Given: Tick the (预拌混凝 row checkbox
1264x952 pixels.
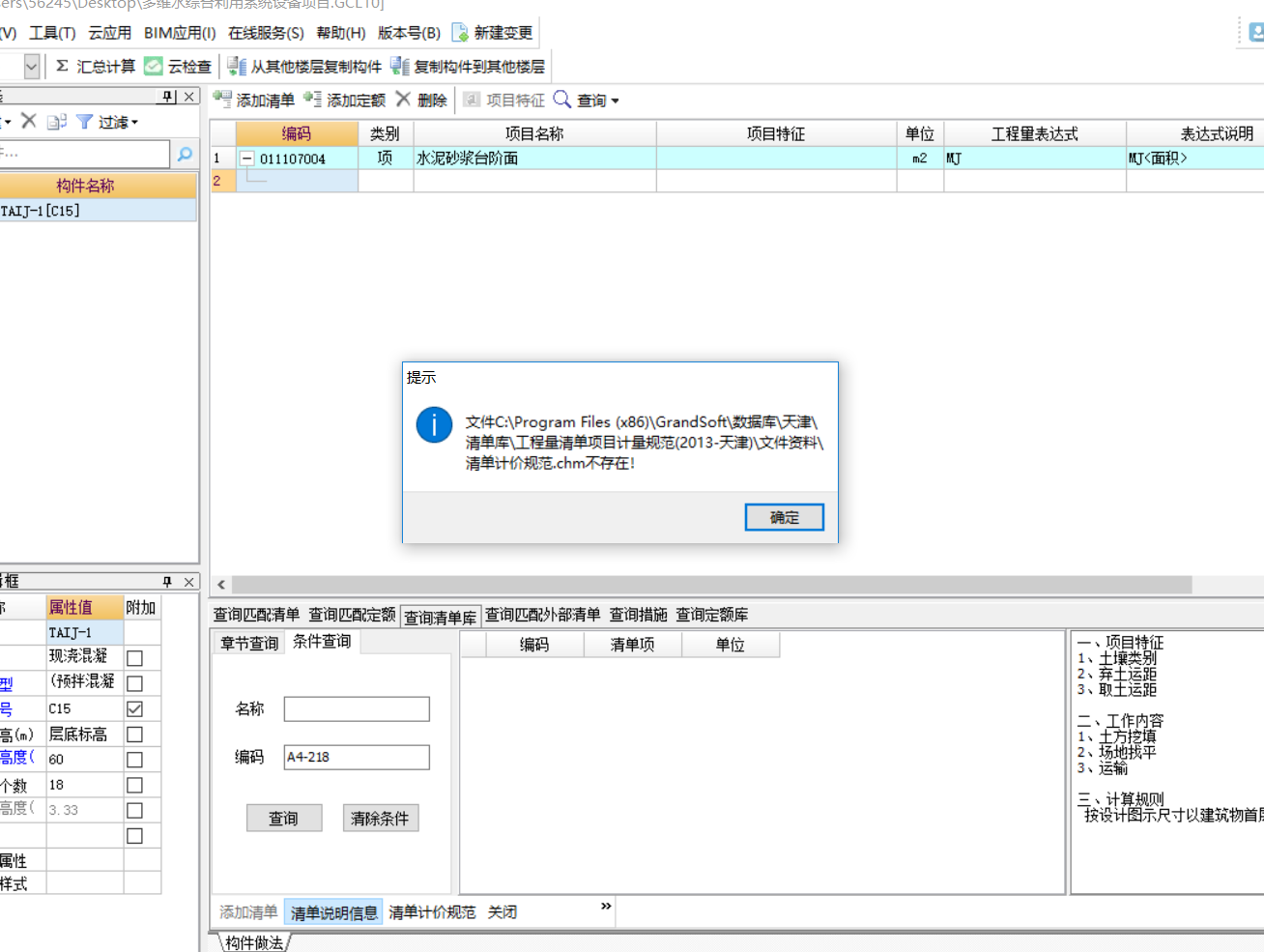Looking at the screenshot, I should point(135,683).
